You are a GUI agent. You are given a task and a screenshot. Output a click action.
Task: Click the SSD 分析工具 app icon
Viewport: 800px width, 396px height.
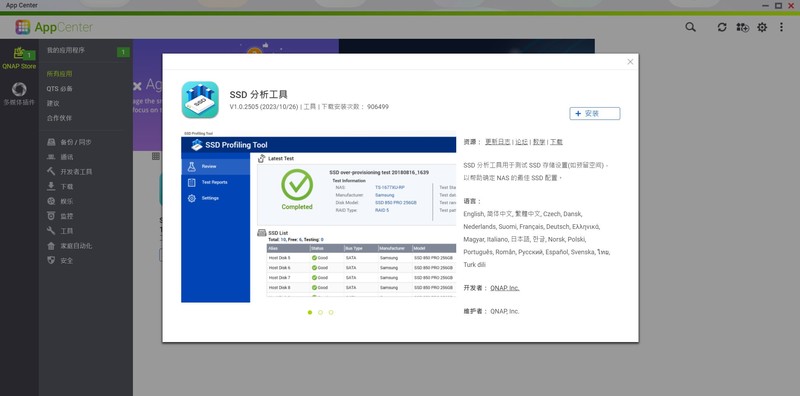click(200, 100)
